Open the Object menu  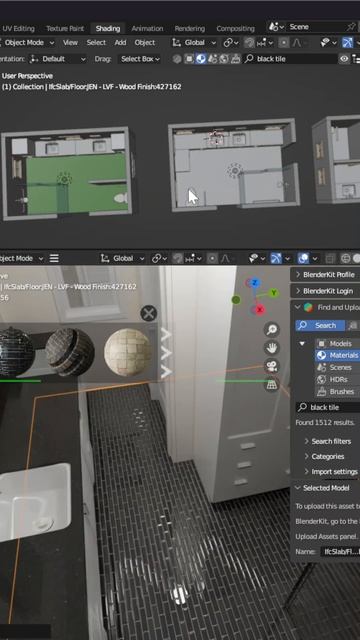coord(144,42)
